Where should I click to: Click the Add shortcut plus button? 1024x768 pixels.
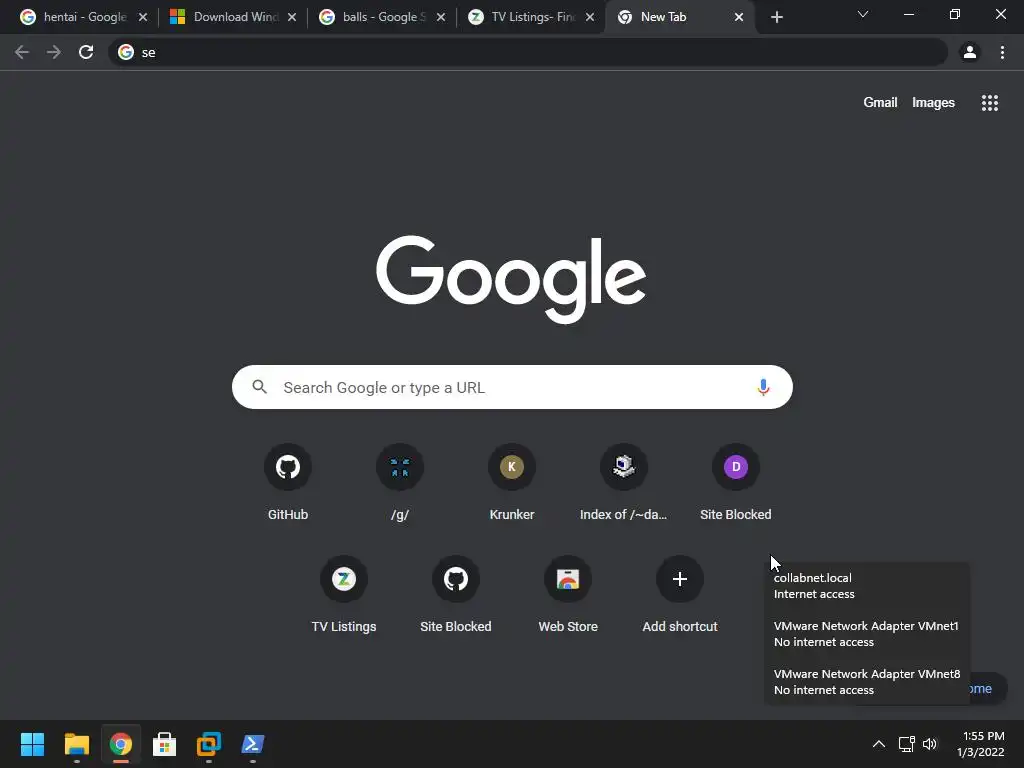point(680,579)
